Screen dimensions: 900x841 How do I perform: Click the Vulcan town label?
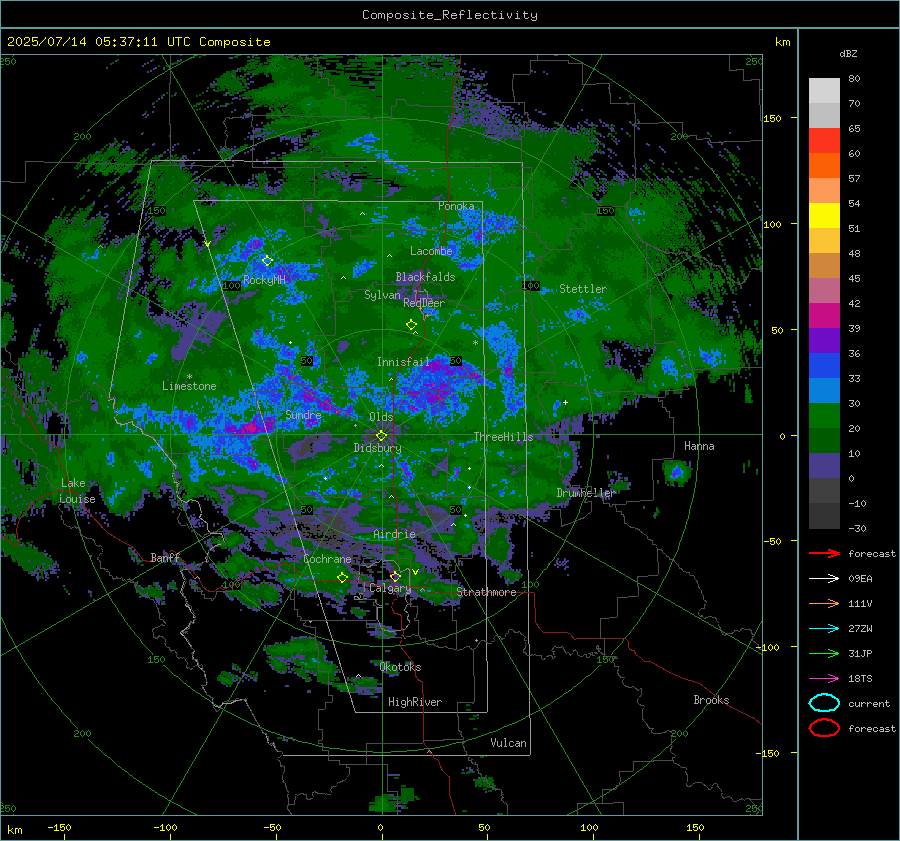click(508, 743)
